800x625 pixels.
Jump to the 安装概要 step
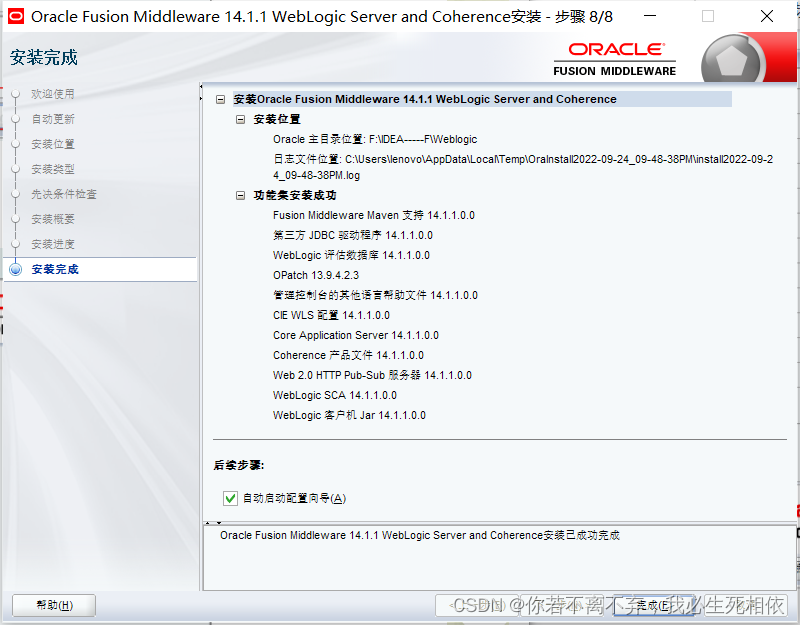[53, 219]
